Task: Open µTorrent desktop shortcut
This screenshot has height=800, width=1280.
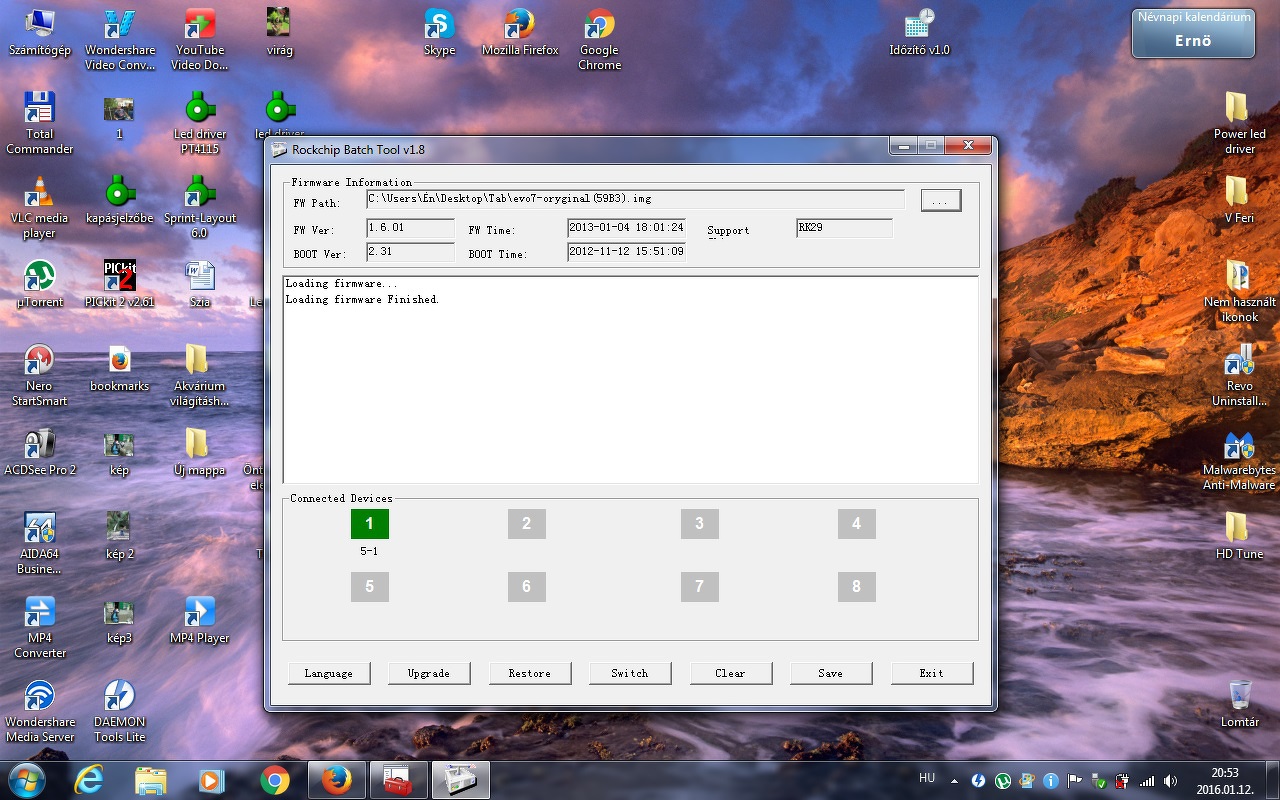Action: point(40,284)
